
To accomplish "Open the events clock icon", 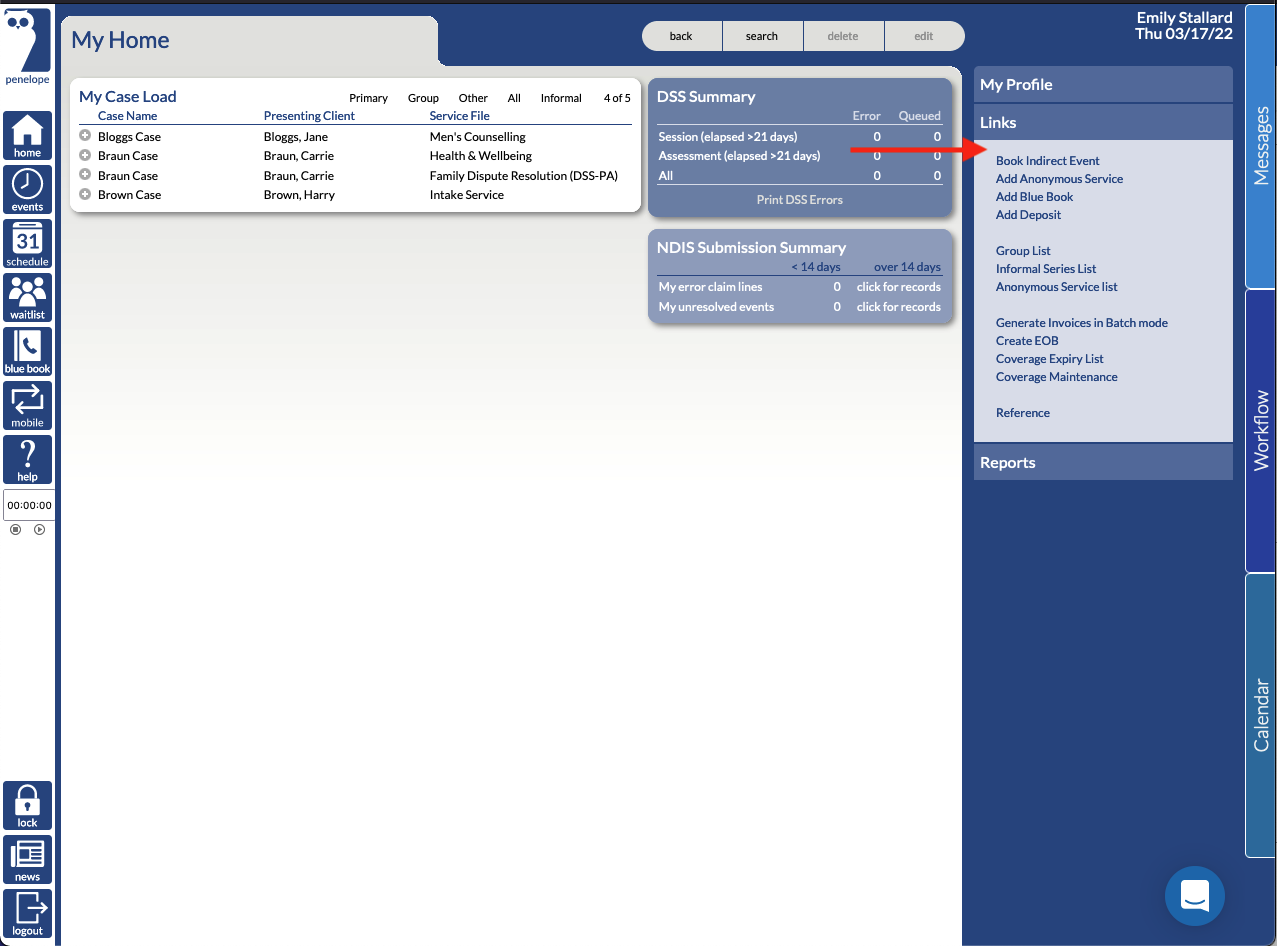I will [27, 190].
